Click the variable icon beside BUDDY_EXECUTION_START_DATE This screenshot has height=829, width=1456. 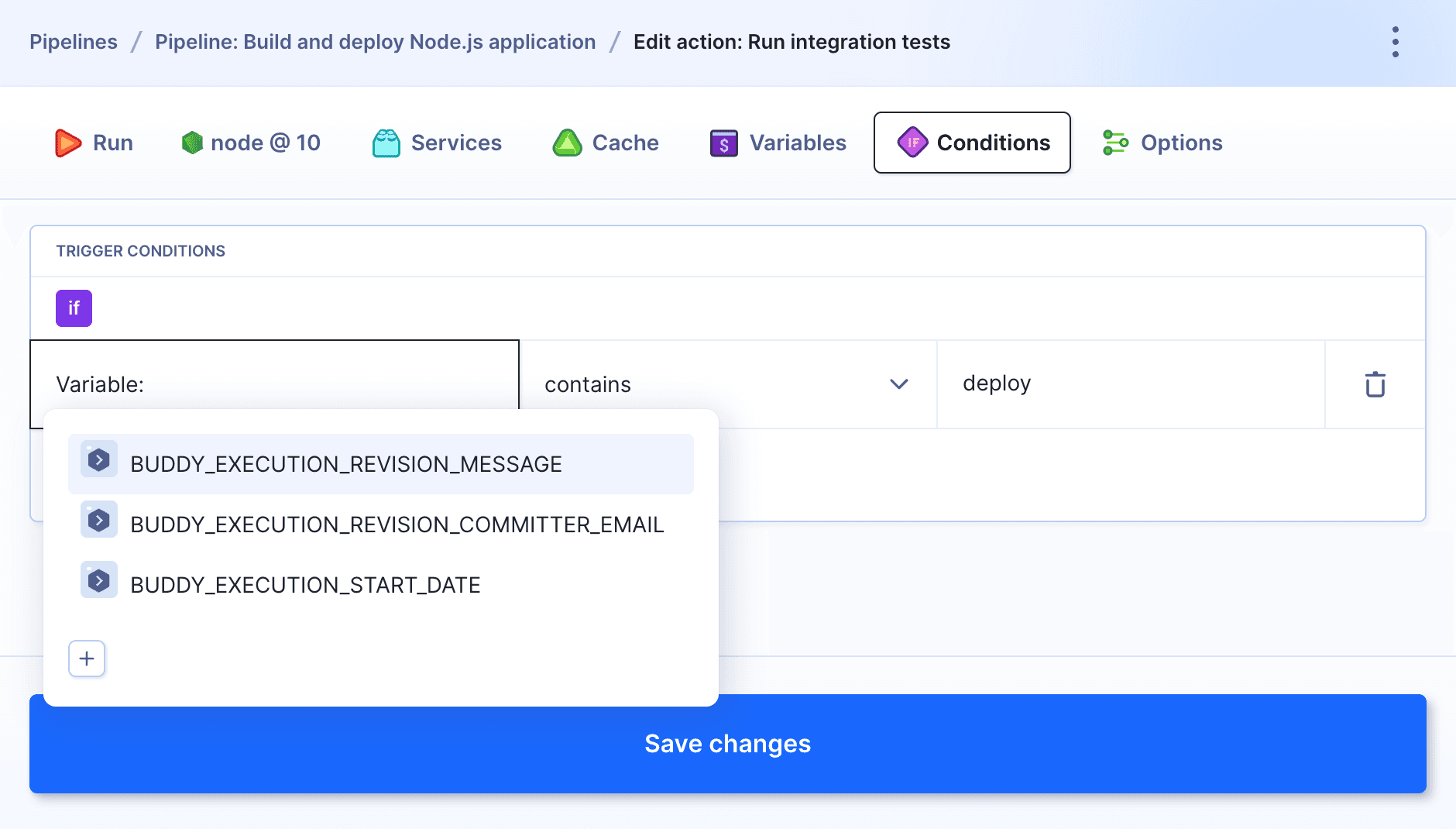click(98, 580)
